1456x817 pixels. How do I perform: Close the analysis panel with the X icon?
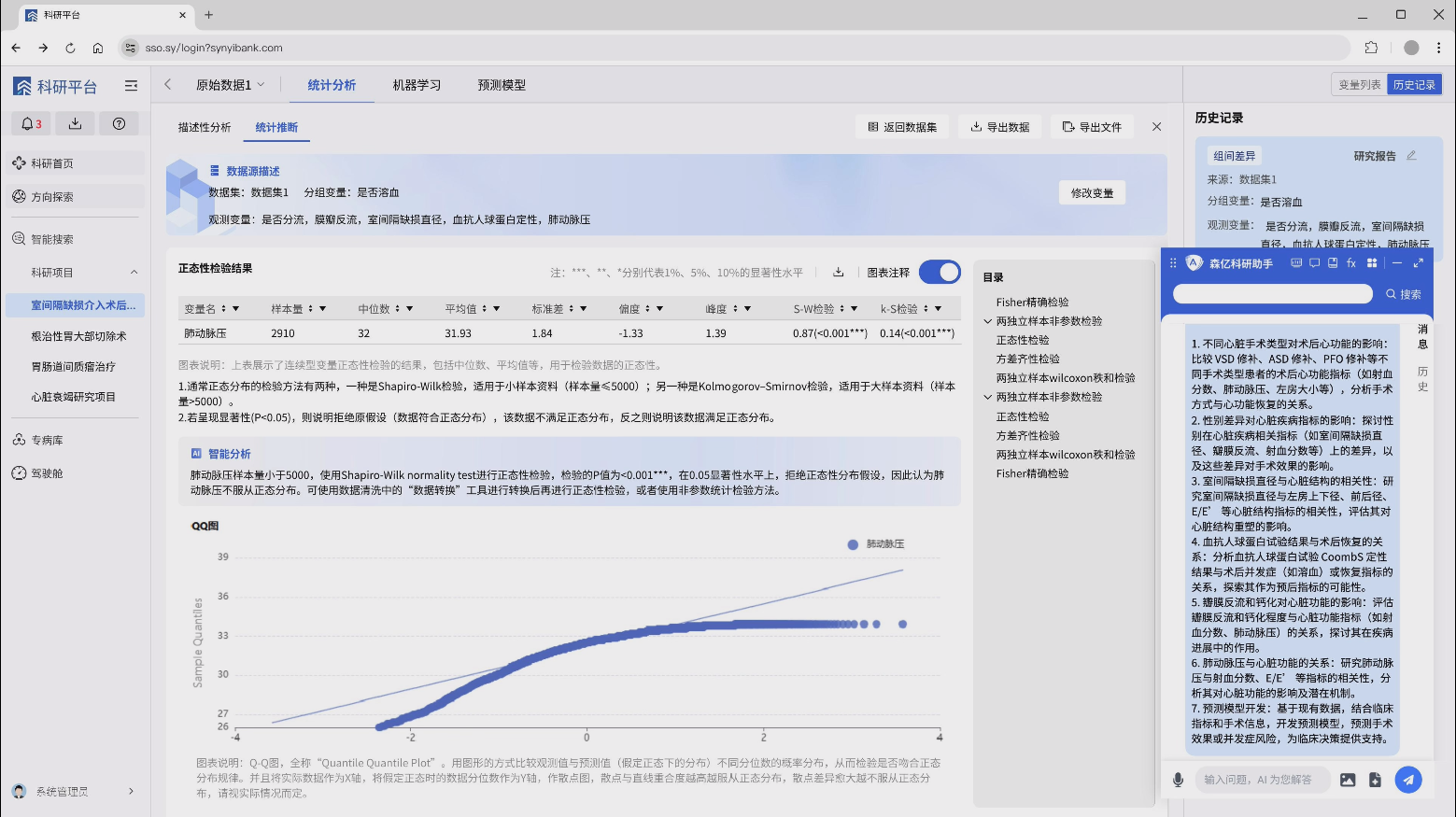(x=1156, y=127)
